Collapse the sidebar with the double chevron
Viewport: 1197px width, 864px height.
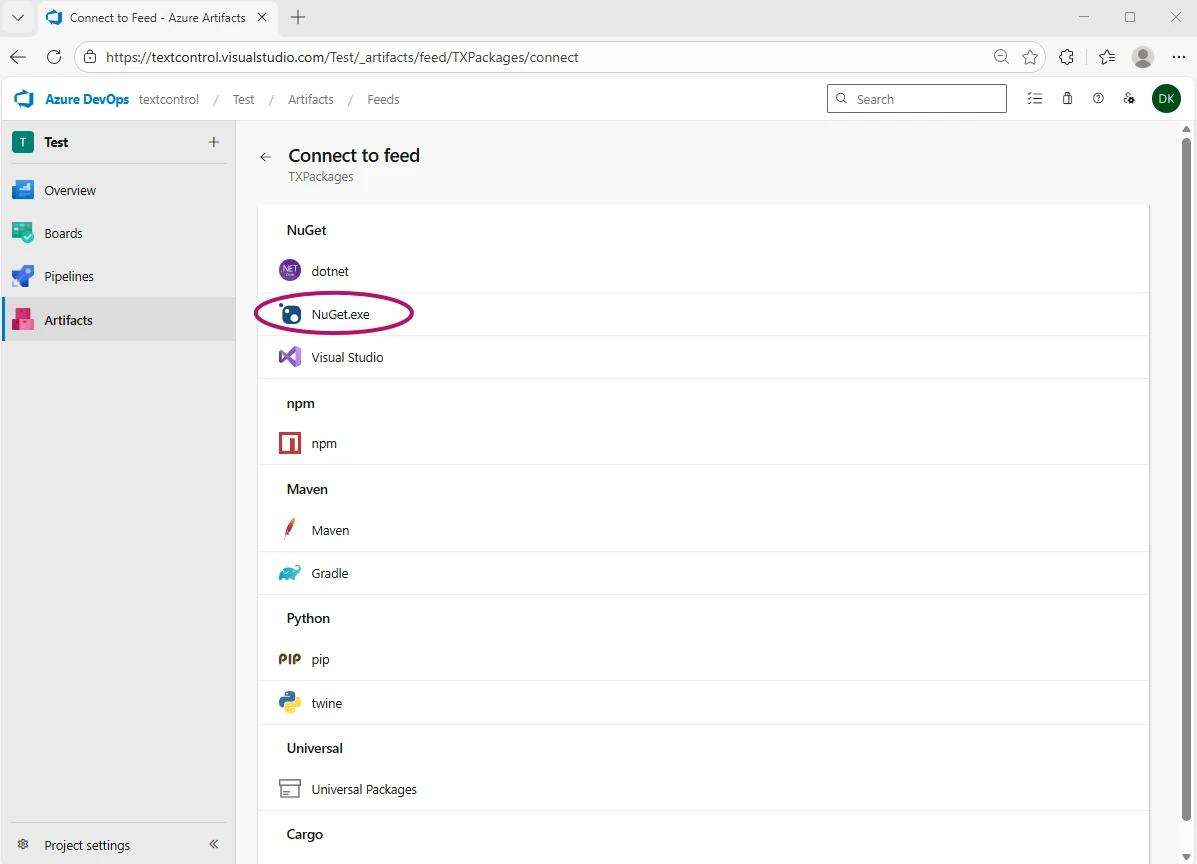(x=213, y=844)
